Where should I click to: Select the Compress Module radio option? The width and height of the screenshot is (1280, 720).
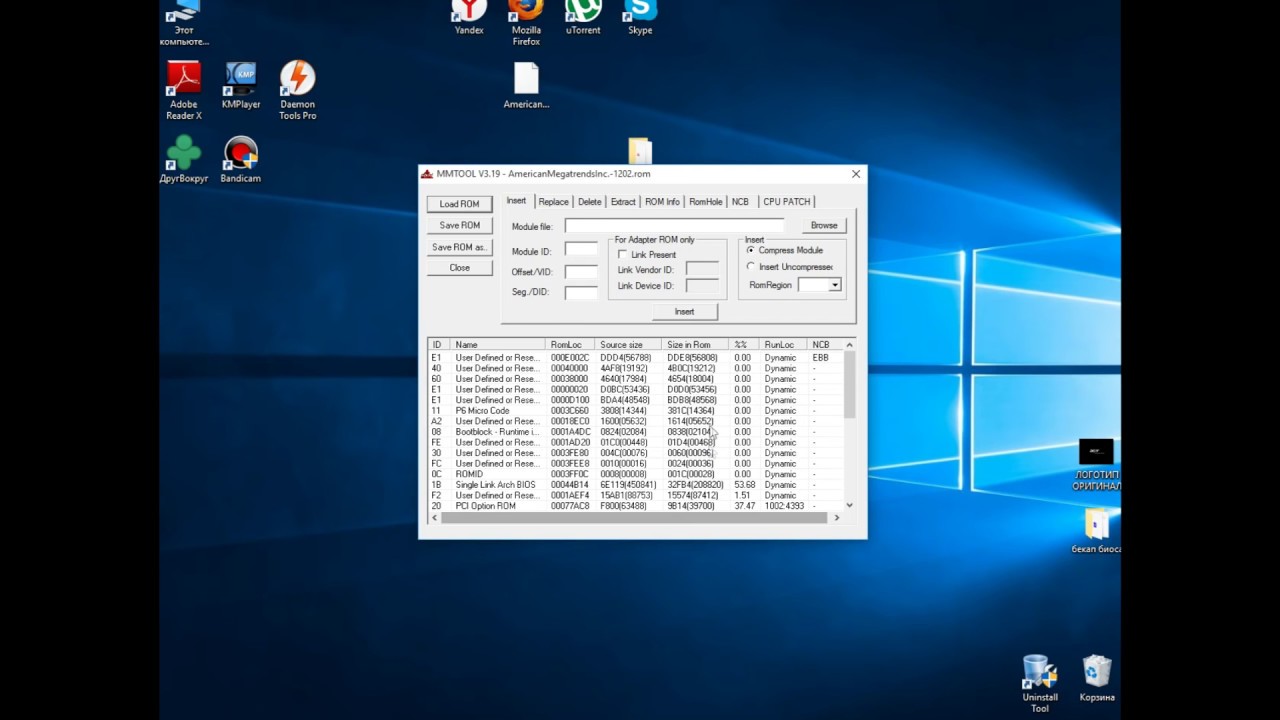(x=751, y=250)
